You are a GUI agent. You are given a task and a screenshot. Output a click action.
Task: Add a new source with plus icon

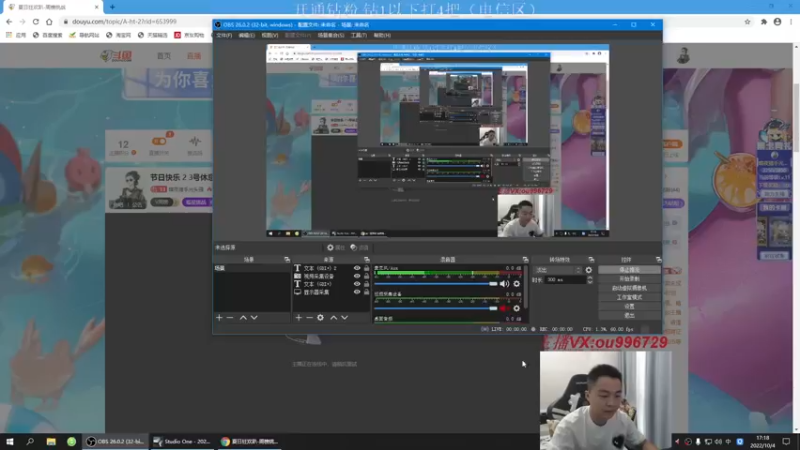click(x=298, y=317)
